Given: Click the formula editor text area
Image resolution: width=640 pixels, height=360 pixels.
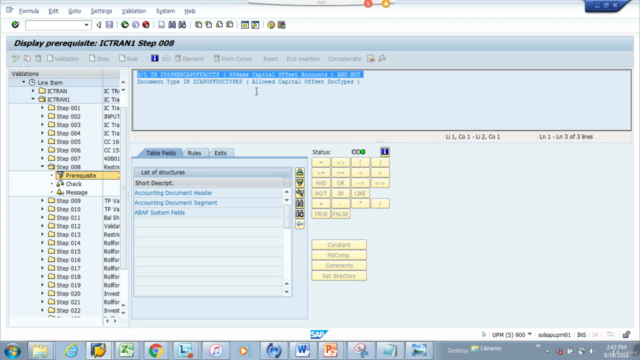Looking at the screenshot, I should pyautogui.click(x=382, y=100).
